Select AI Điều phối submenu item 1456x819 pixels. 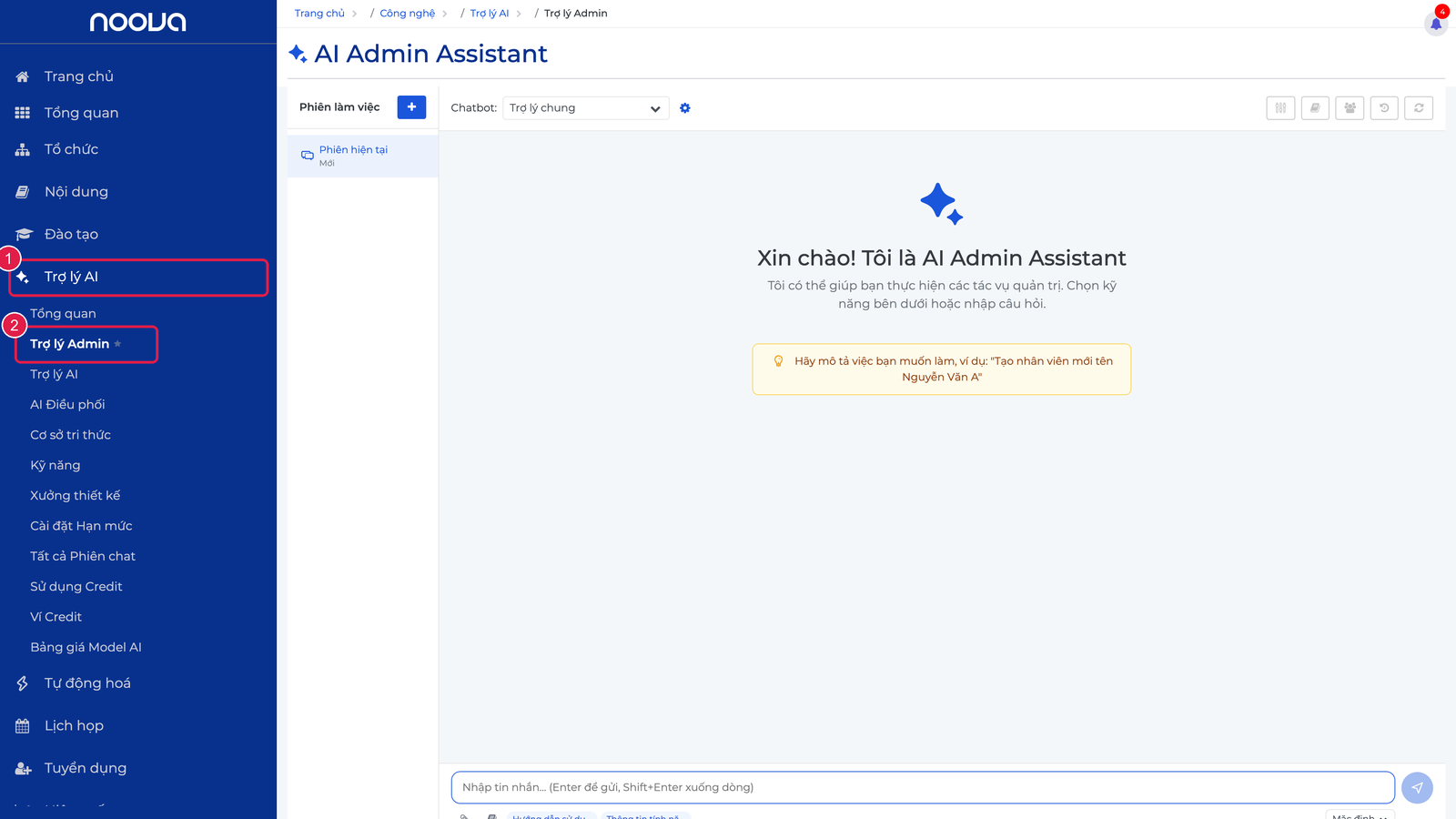pyautogui.click(x=67, y=405)
